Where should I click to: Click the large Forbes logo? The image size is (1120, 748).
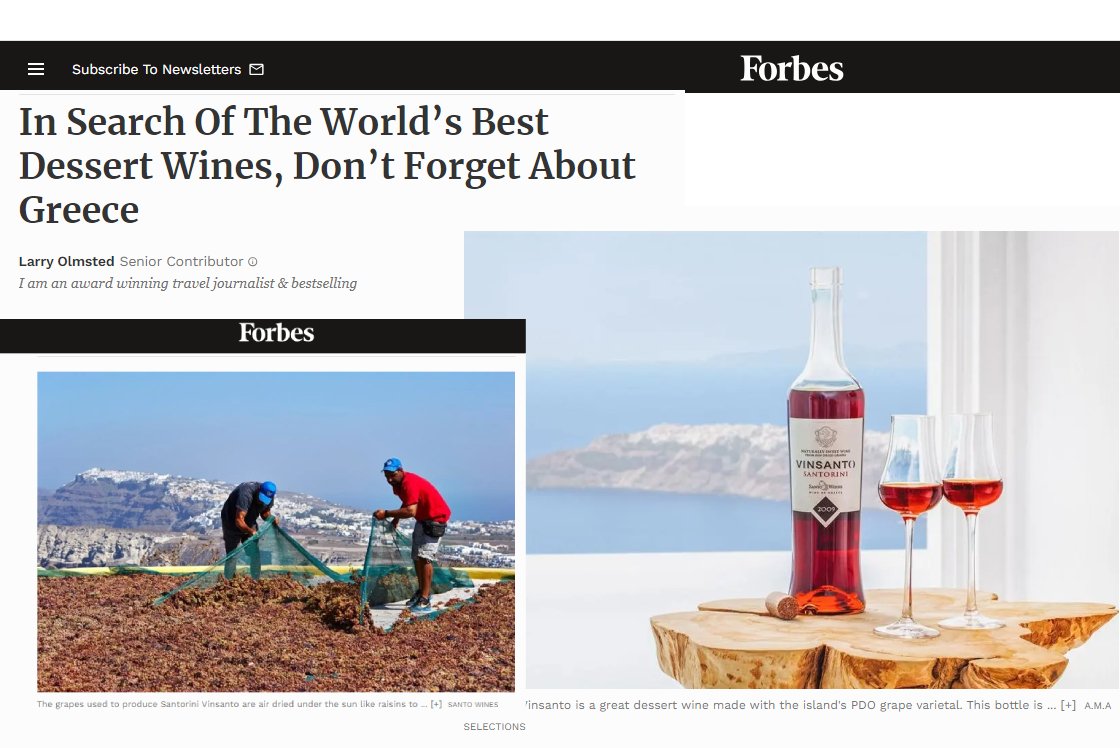pos(791,69)
